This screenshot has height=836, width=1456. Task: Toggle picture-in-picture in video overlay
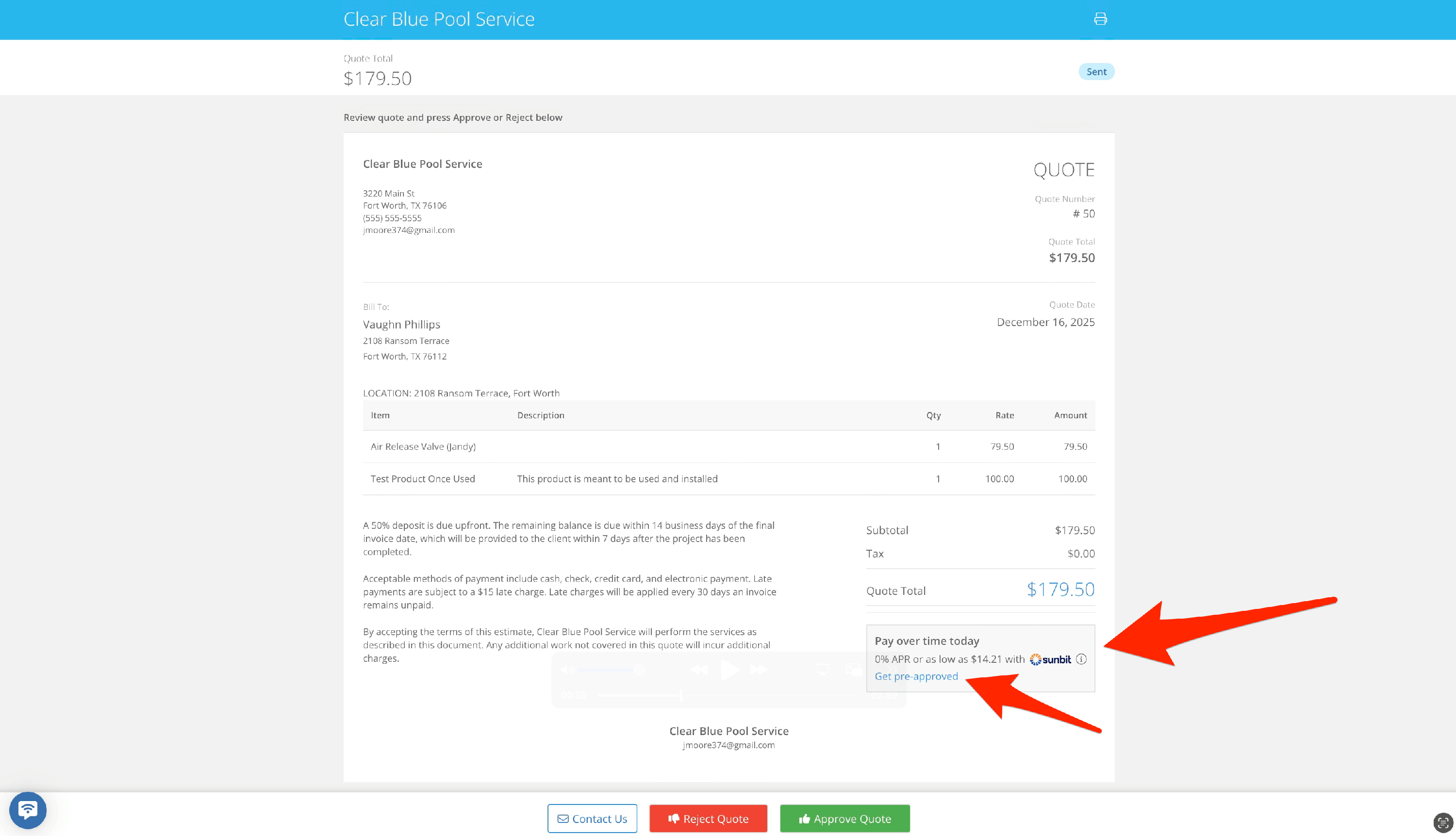tap(854, 670)
